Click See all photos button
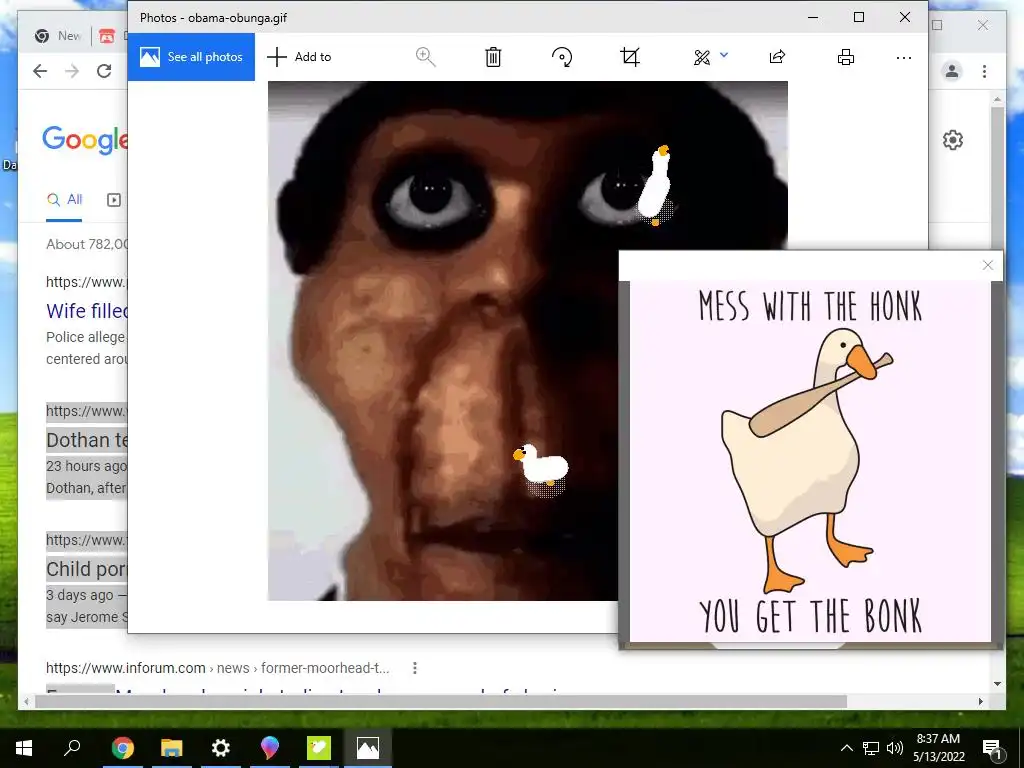 [191, 57]
